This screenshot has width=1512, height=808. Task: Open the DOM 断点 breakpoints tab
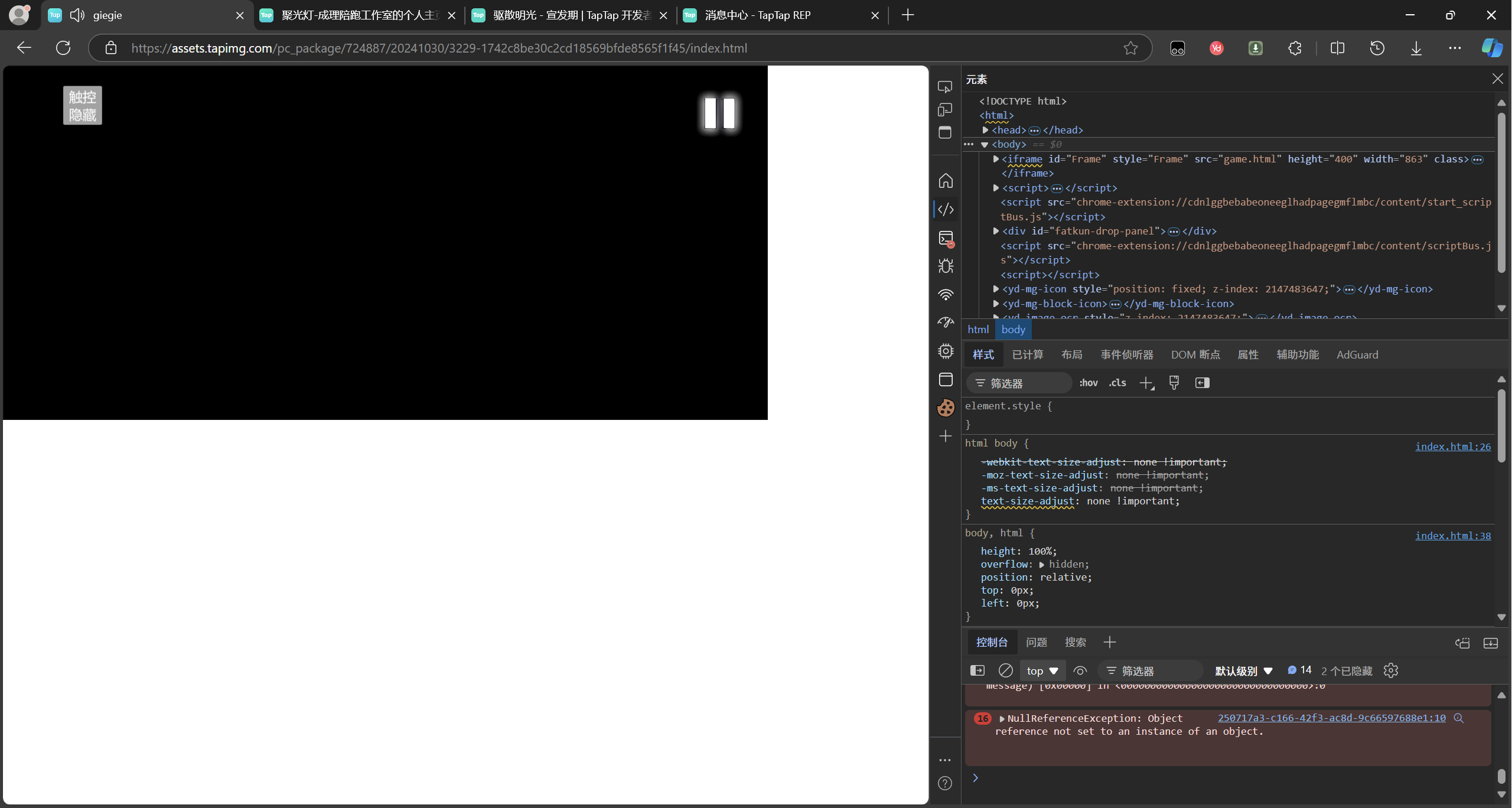tap(1195, 354)
